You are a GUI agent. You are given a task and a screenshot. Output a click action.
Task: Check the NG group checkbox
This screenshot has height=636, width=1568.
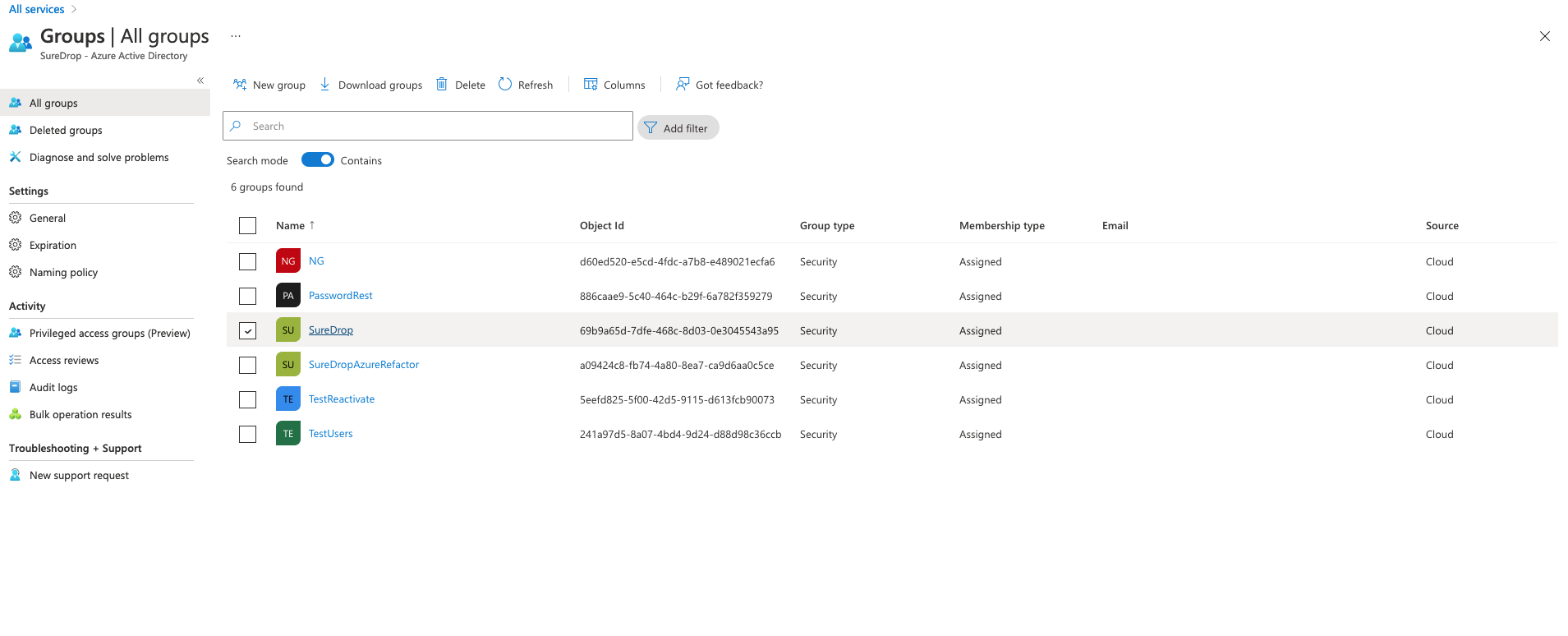(x=247, y=261)
